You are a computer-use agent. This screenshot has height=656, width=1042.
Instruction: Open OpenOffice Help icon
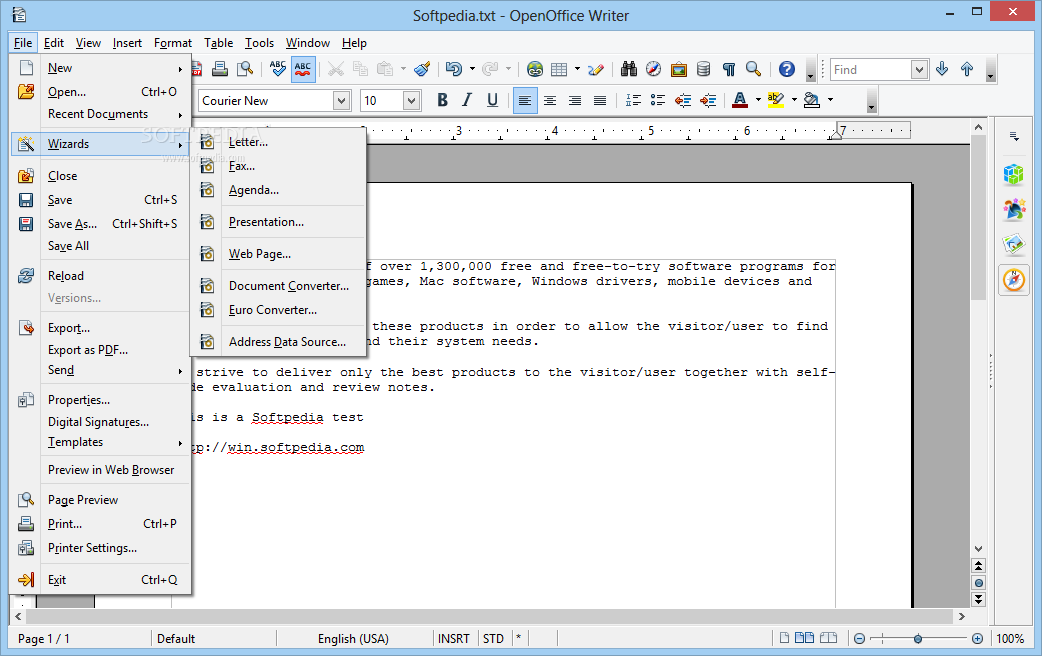click(787, 68)
